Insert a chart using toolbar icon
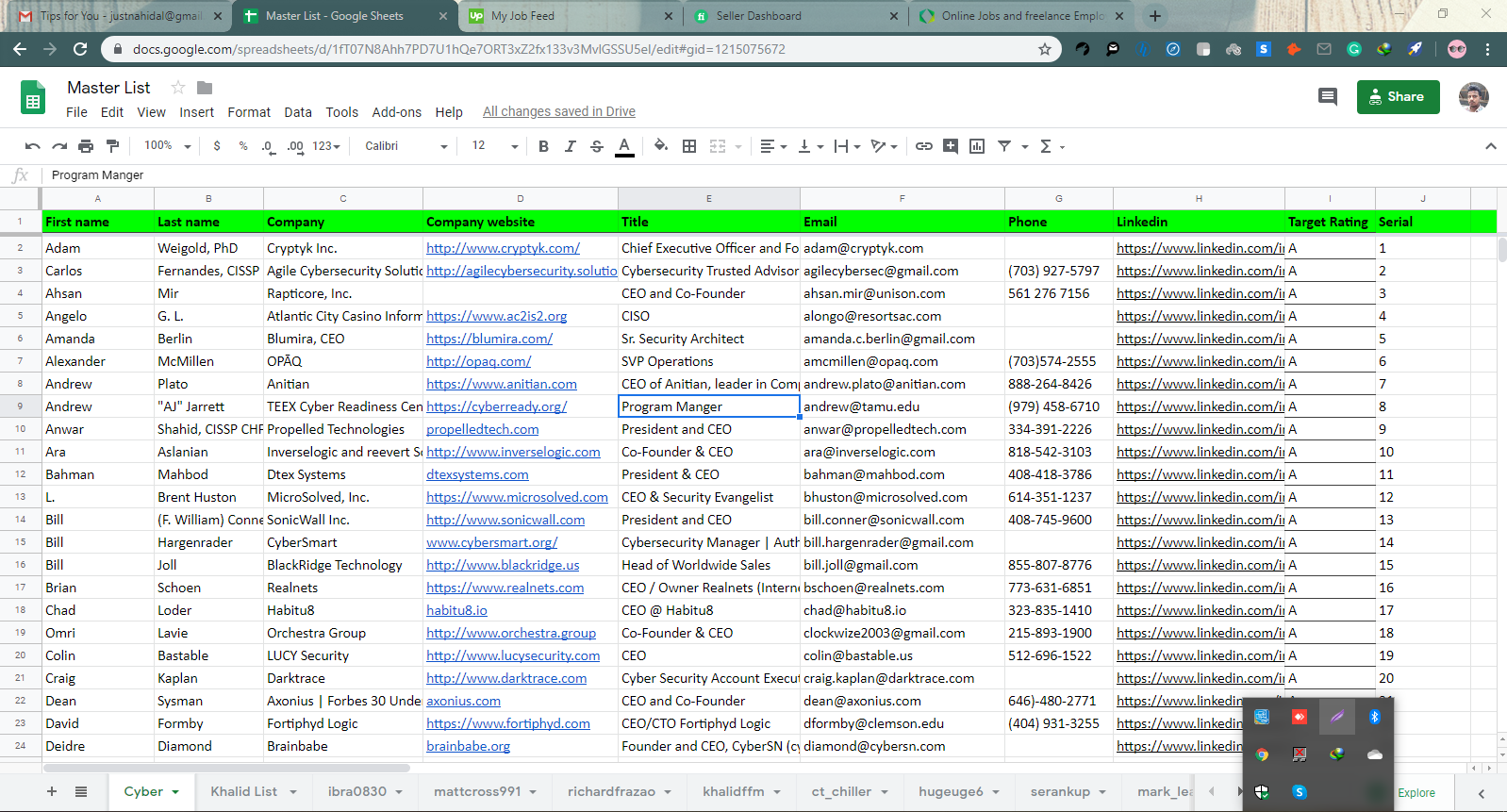The height and width of the screenshot is (812, 1507). tap(977, 146)
